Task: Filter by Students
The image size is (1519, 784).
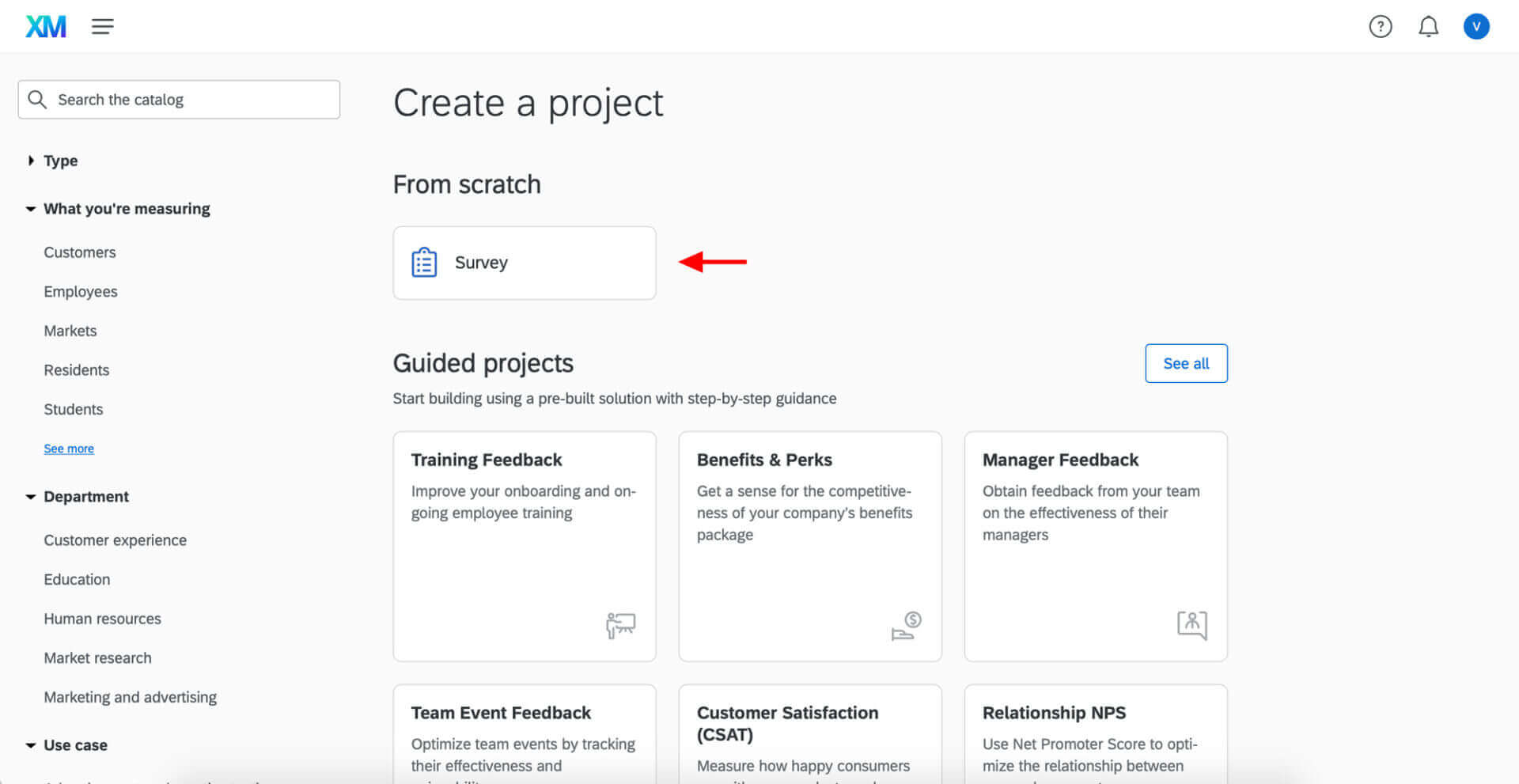Action: (x=74, y=410)
